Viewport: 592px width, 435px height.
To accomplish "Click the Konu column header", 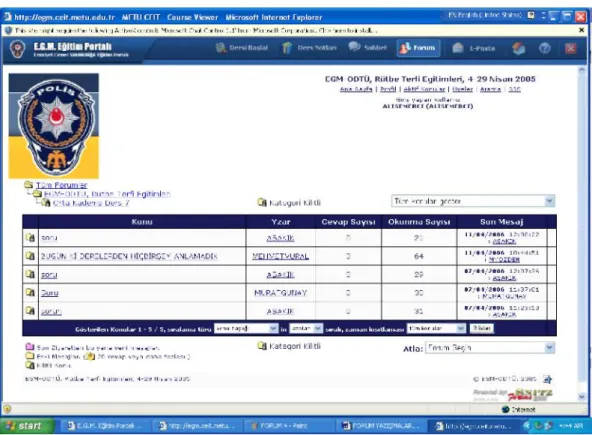I will click(142, 222).
